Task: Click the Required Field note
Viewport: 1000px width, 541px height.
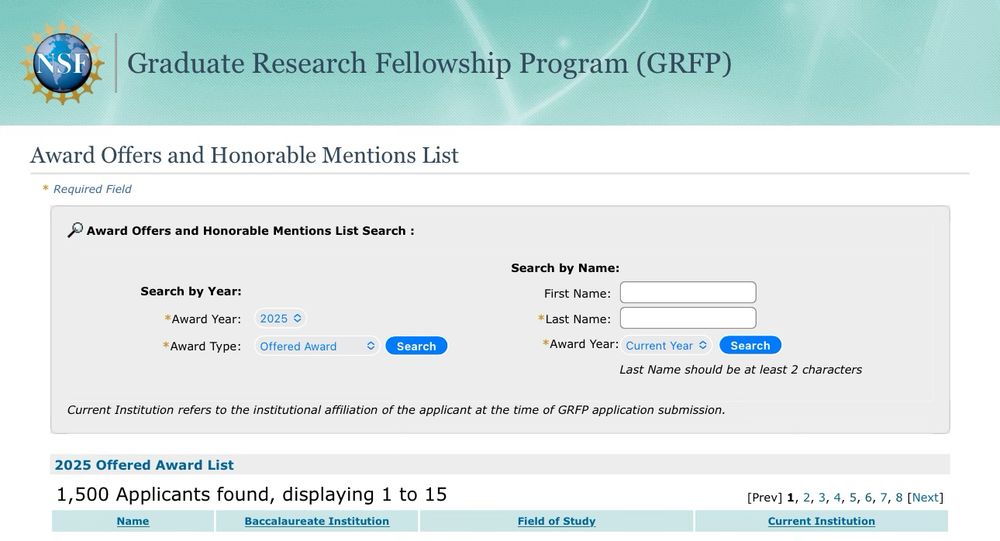Action: (x=92, y=189)
